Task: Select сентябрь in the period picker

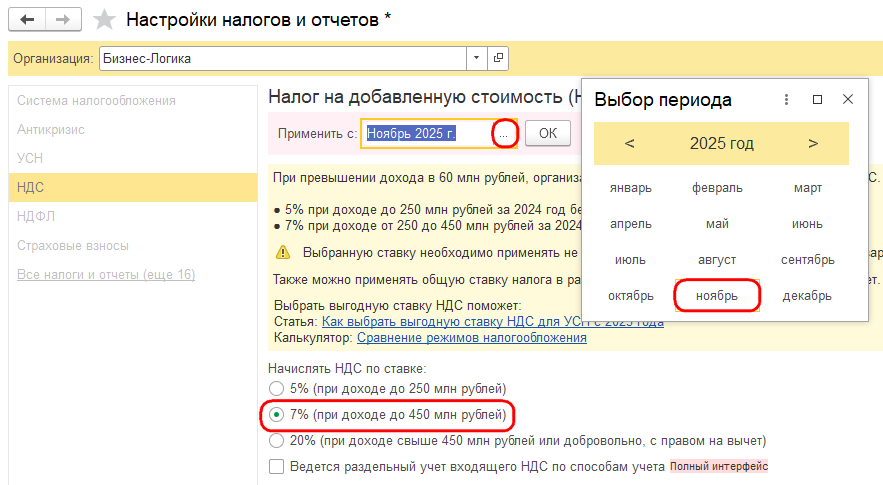Action: click(808, 260)
